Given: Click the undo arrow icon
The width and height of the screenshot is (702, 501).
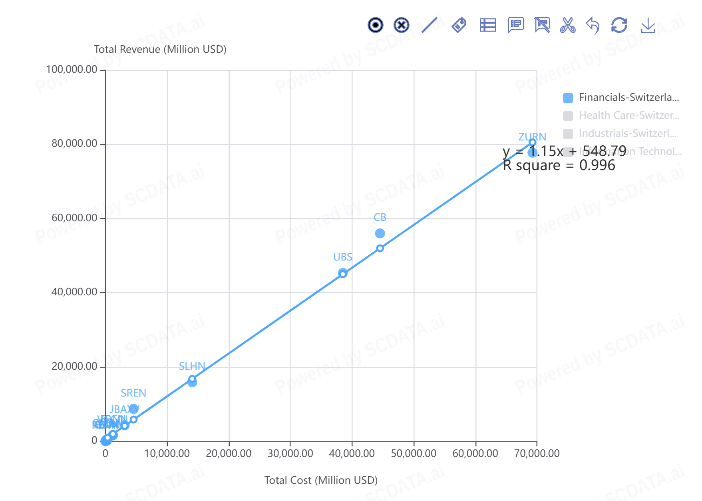Looking at the screenshot, I should point(593,25).
